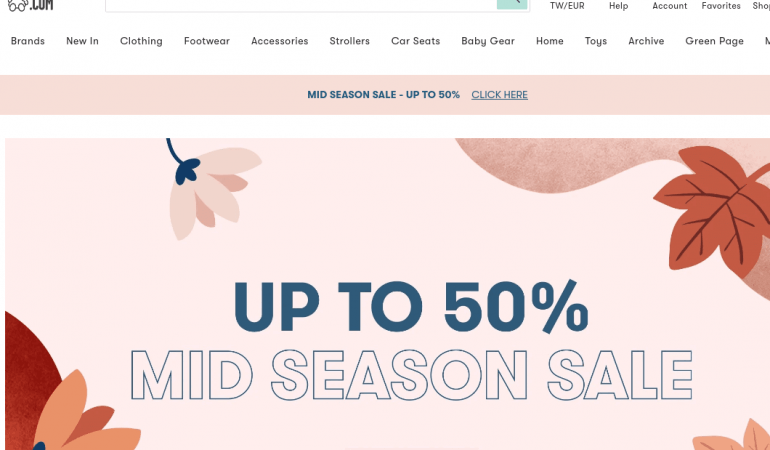
Task: Browse the Strollers category
Action: tap(349, 41)
